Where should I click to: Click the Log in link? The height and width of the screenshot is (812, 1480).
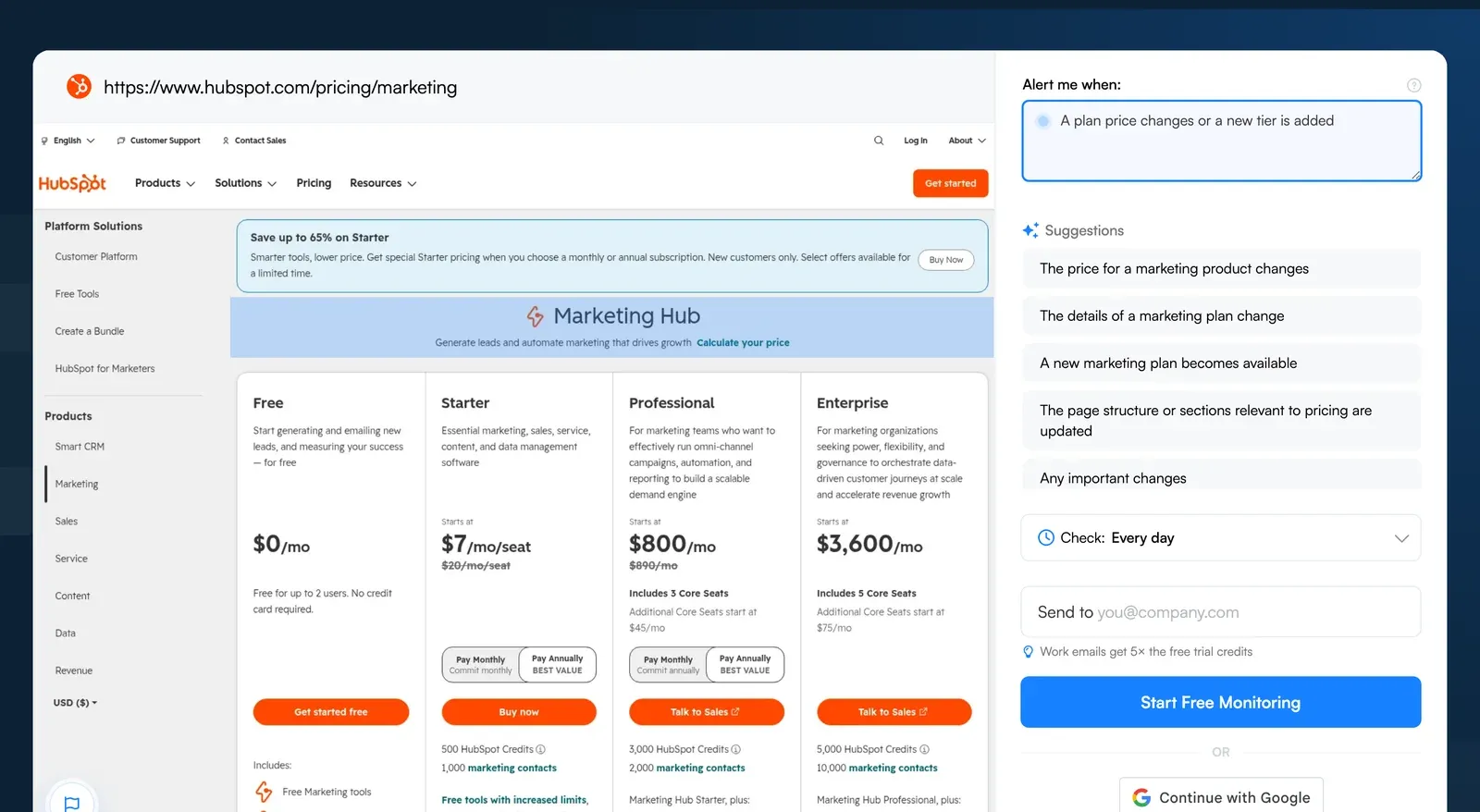point(916,141)
